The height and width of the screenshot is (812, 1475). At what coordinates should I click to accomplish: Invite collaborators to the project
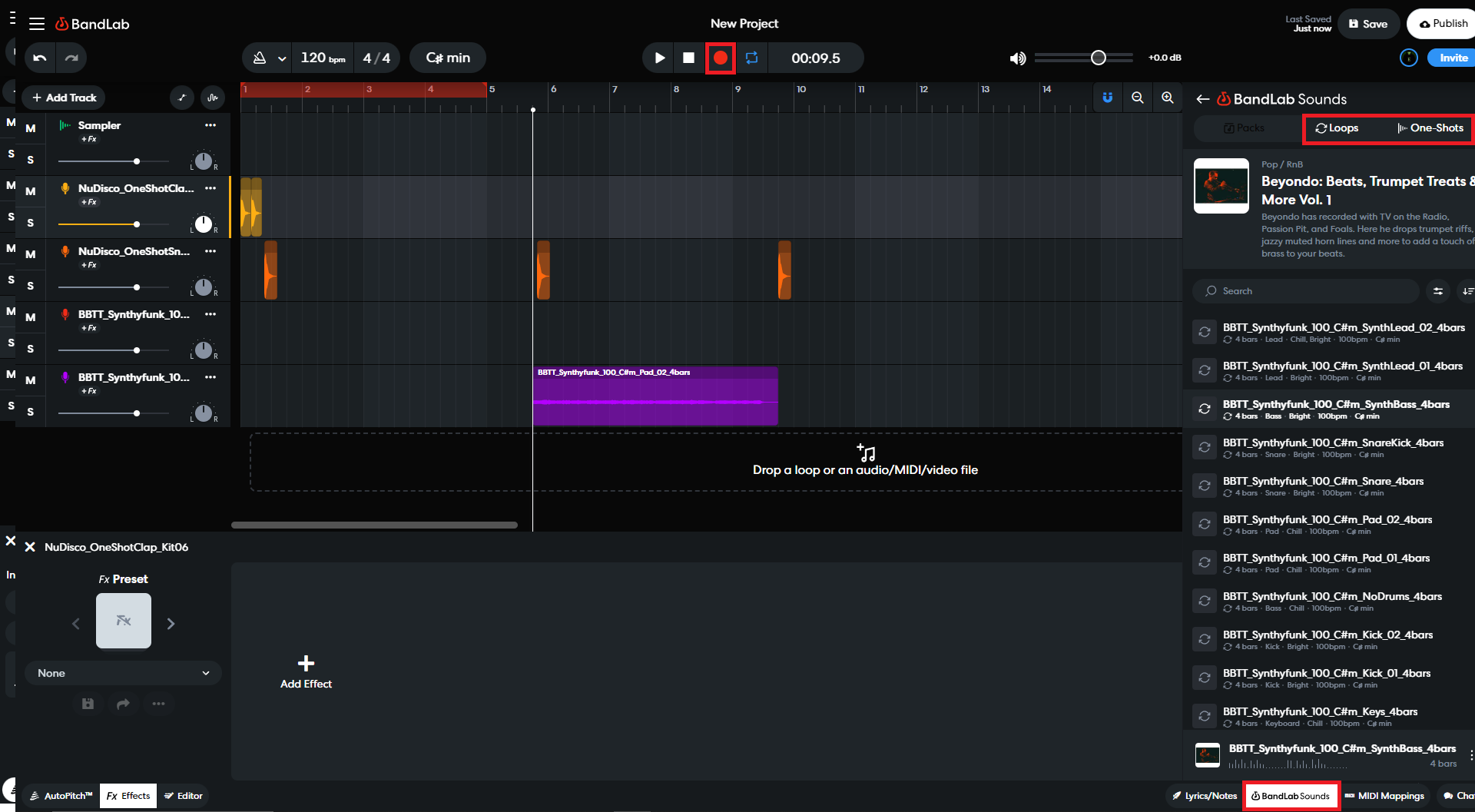pyautogui.click(x=1452, y=58)
